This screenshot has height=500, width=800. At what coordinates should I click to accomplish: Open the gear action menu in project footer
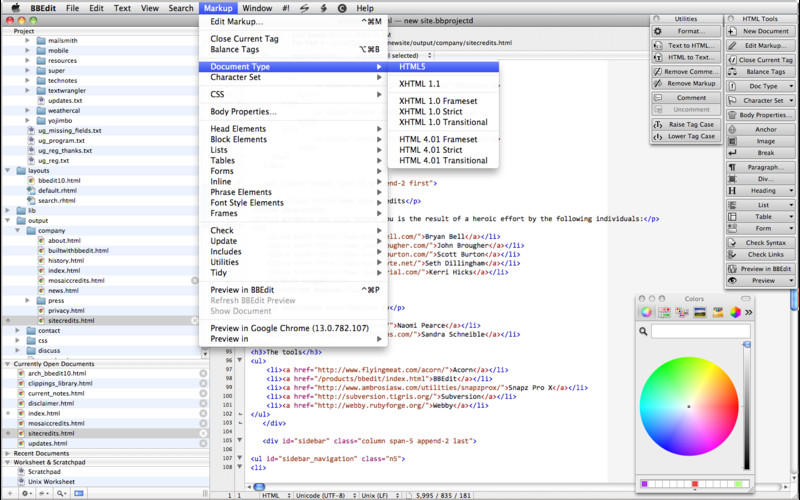(27, 493)
